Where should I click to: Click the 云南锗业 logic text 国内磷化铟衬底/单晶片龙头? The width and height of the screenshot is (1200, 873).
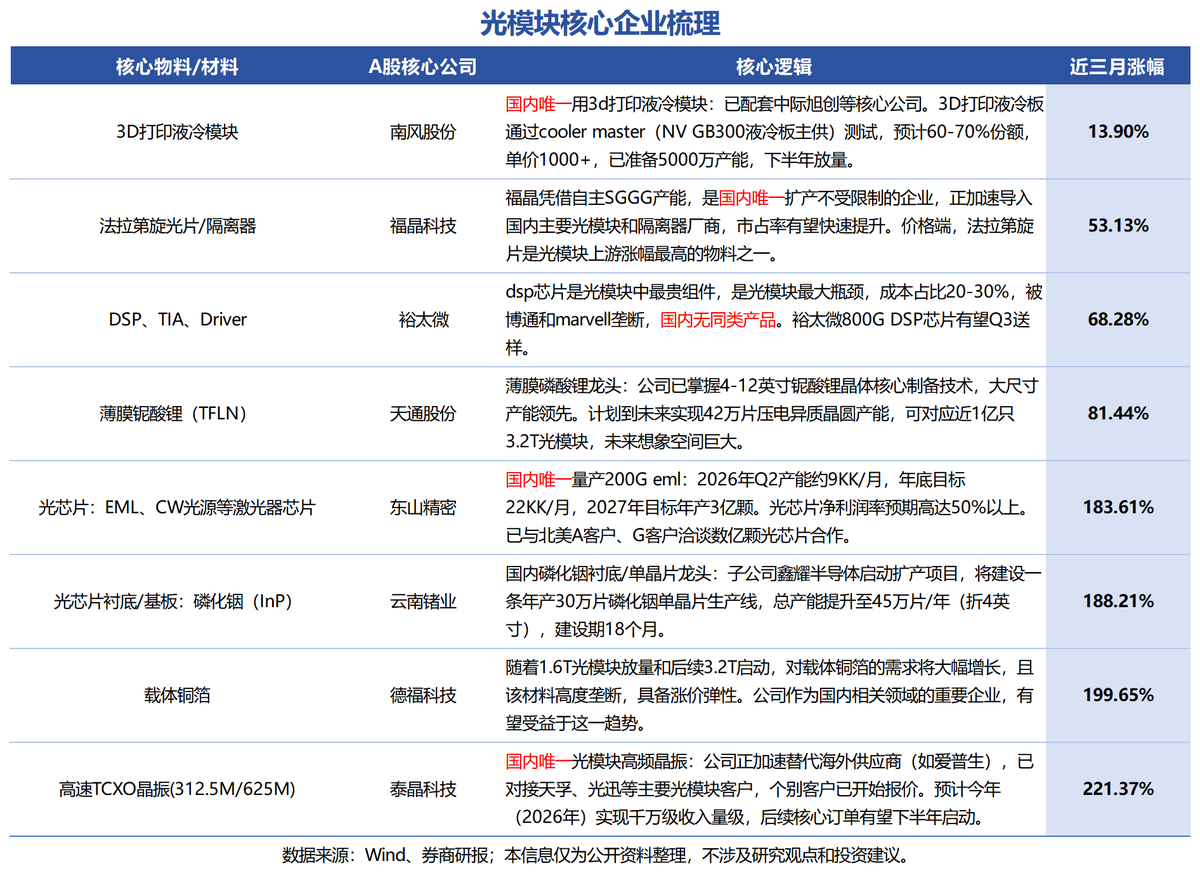click(773, 602)
